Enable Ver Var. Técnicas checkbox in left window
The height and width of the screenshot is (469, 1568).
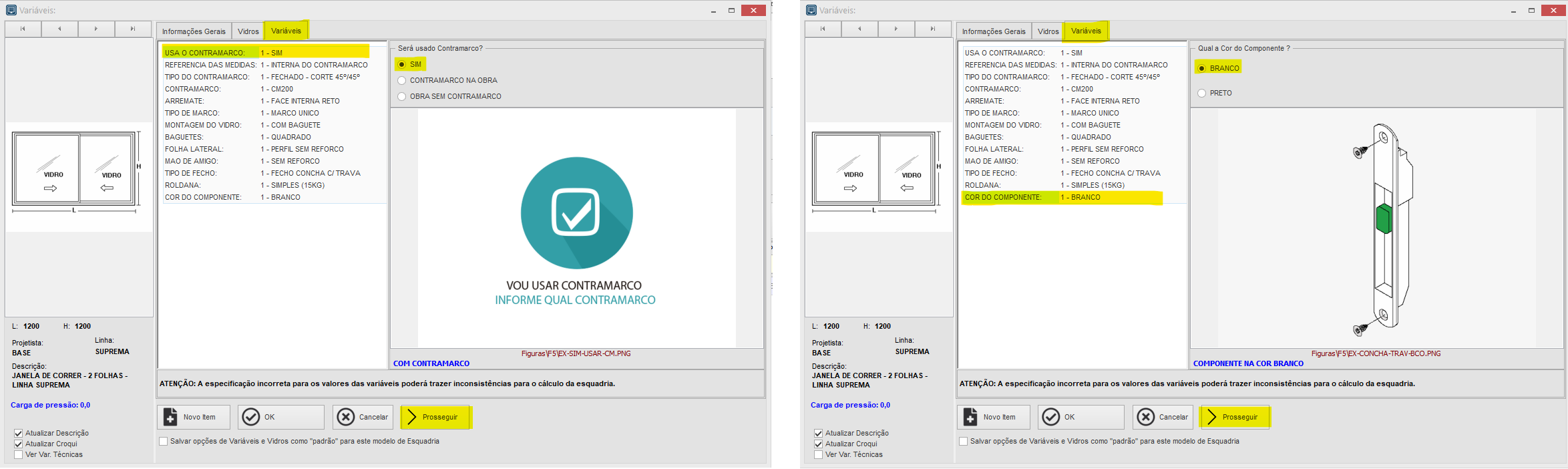(x=19, y=454)
